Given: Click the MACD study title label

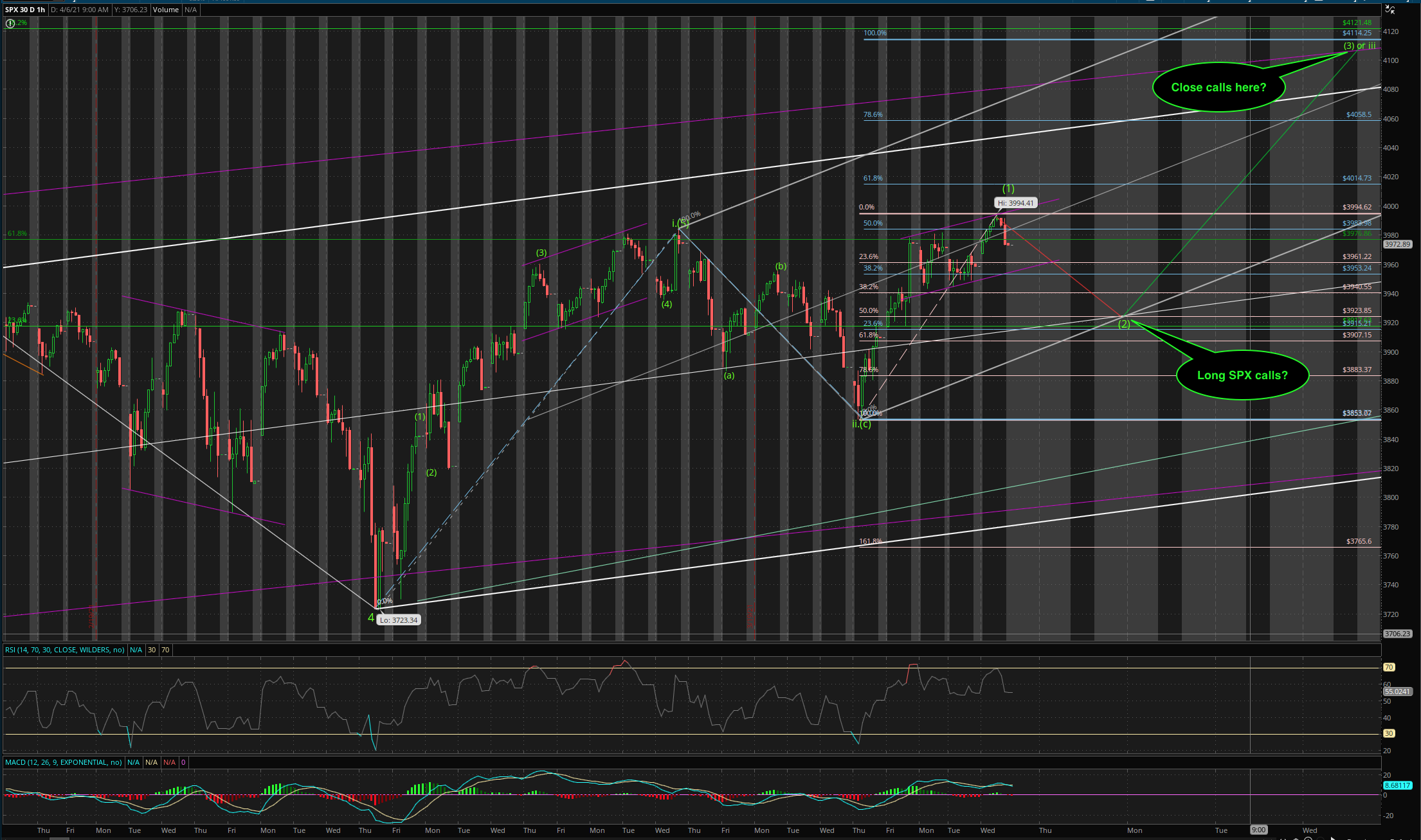Looking at the screenshot, I should [63, 762].
